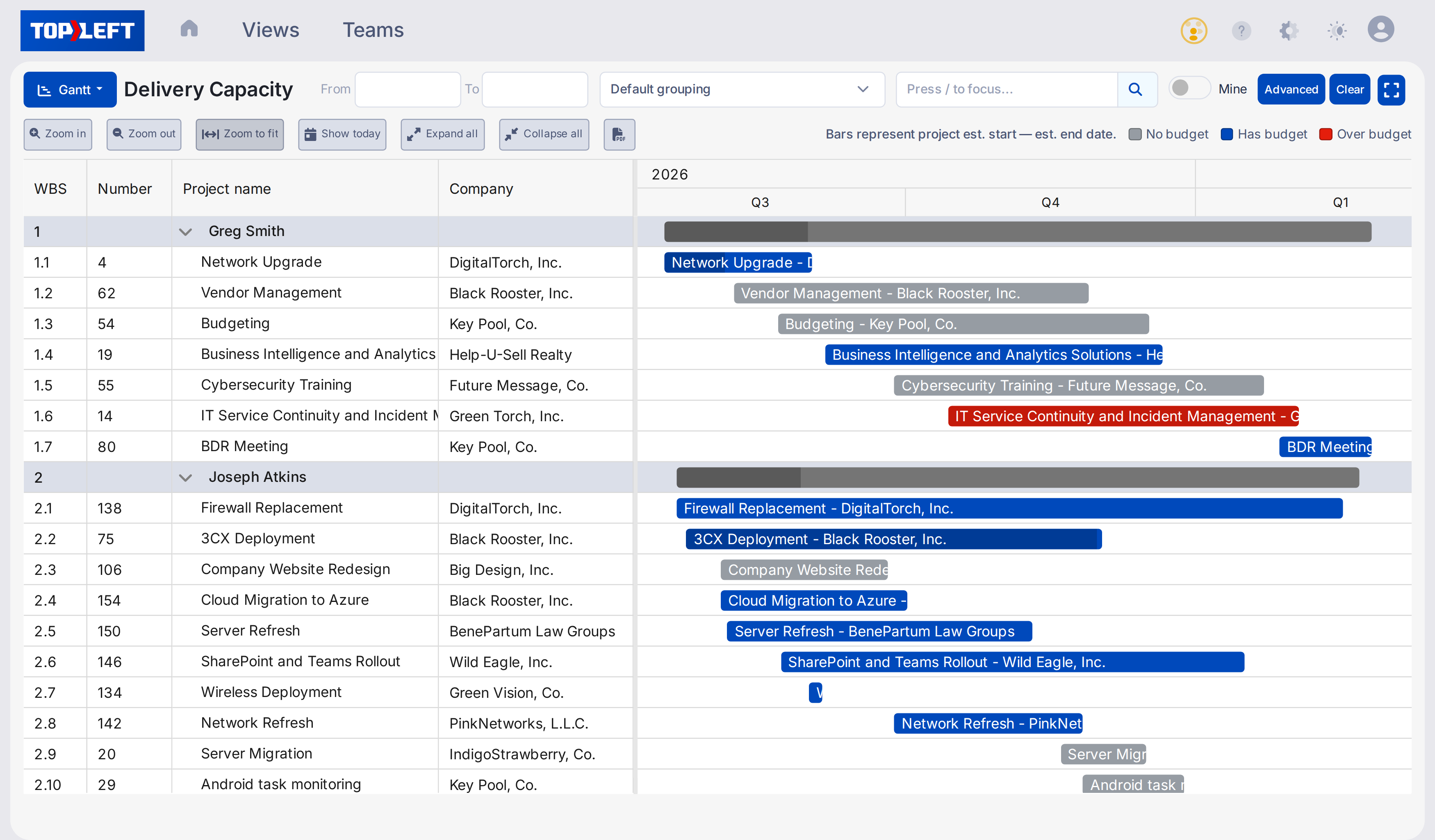
Task: Open the help question mark icon
Action: [x=1241, y=30]
